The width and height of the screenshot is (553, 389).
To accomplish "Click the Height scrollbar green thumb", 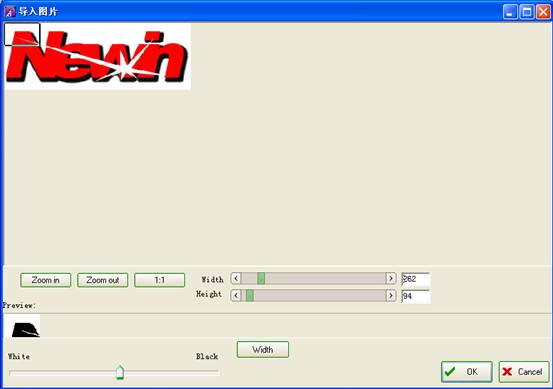I will pyautogui.click(x=250, y=296).
